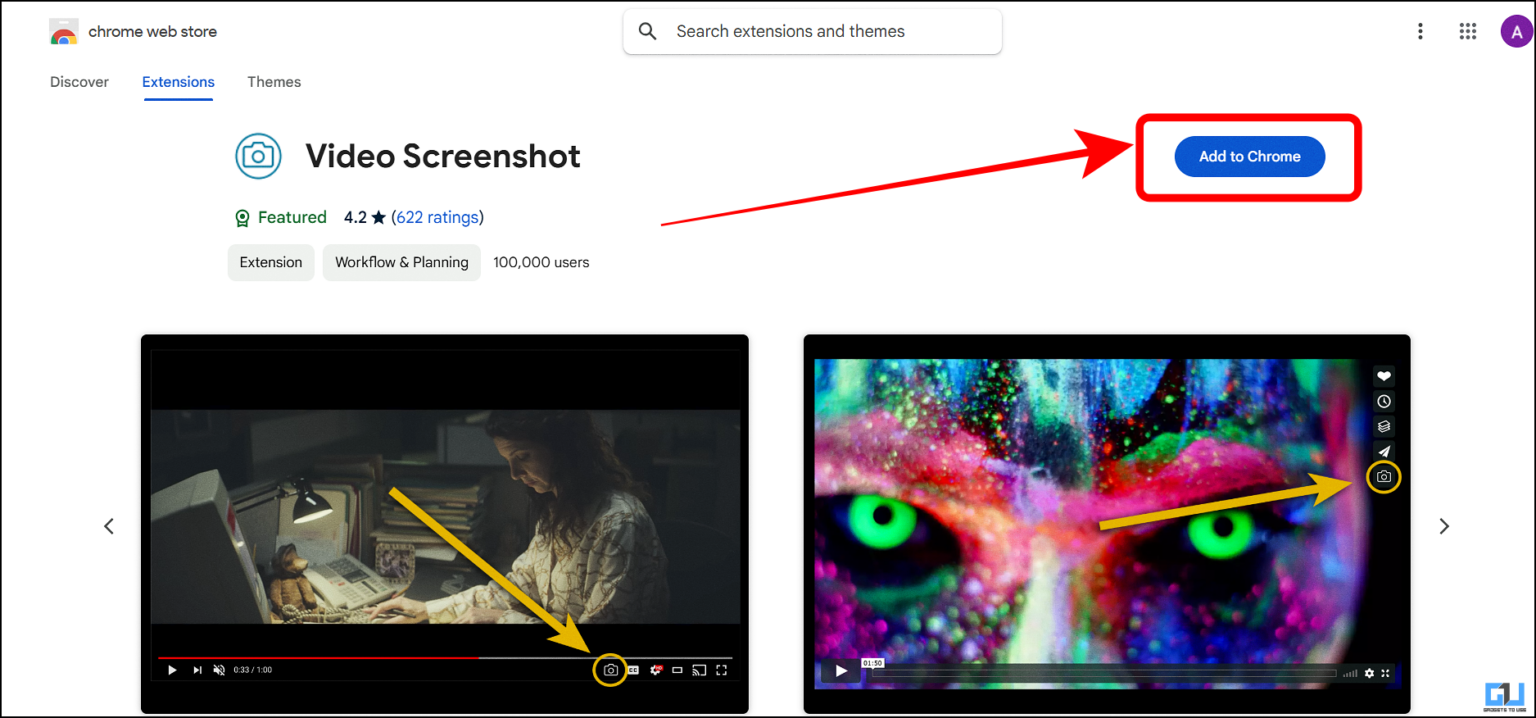This screenshot has height=718, width=1536.
Task: Enable fullscreen on the left video player
Action: point(722,669)
